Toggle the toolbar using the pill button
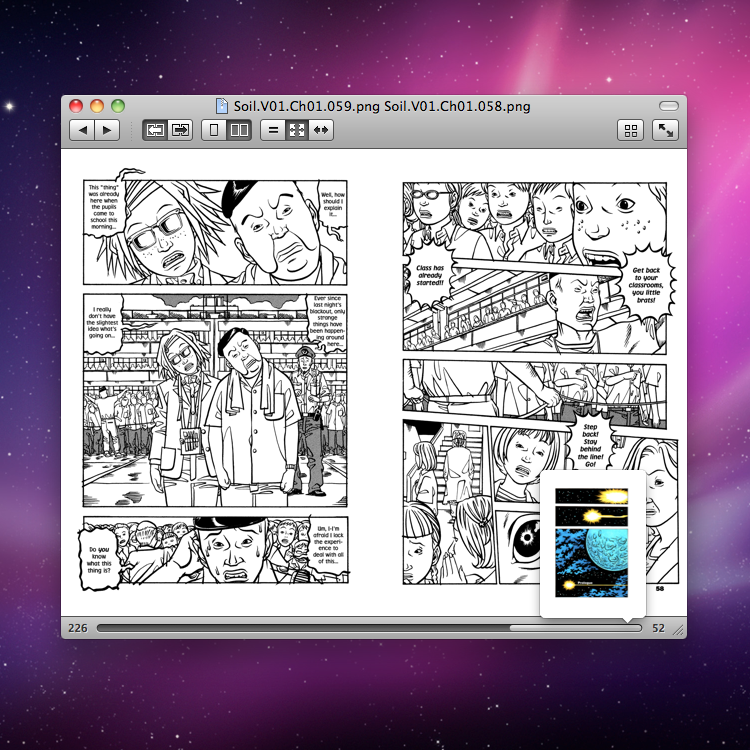Viewport: 750px width, 750px height. 669,106
